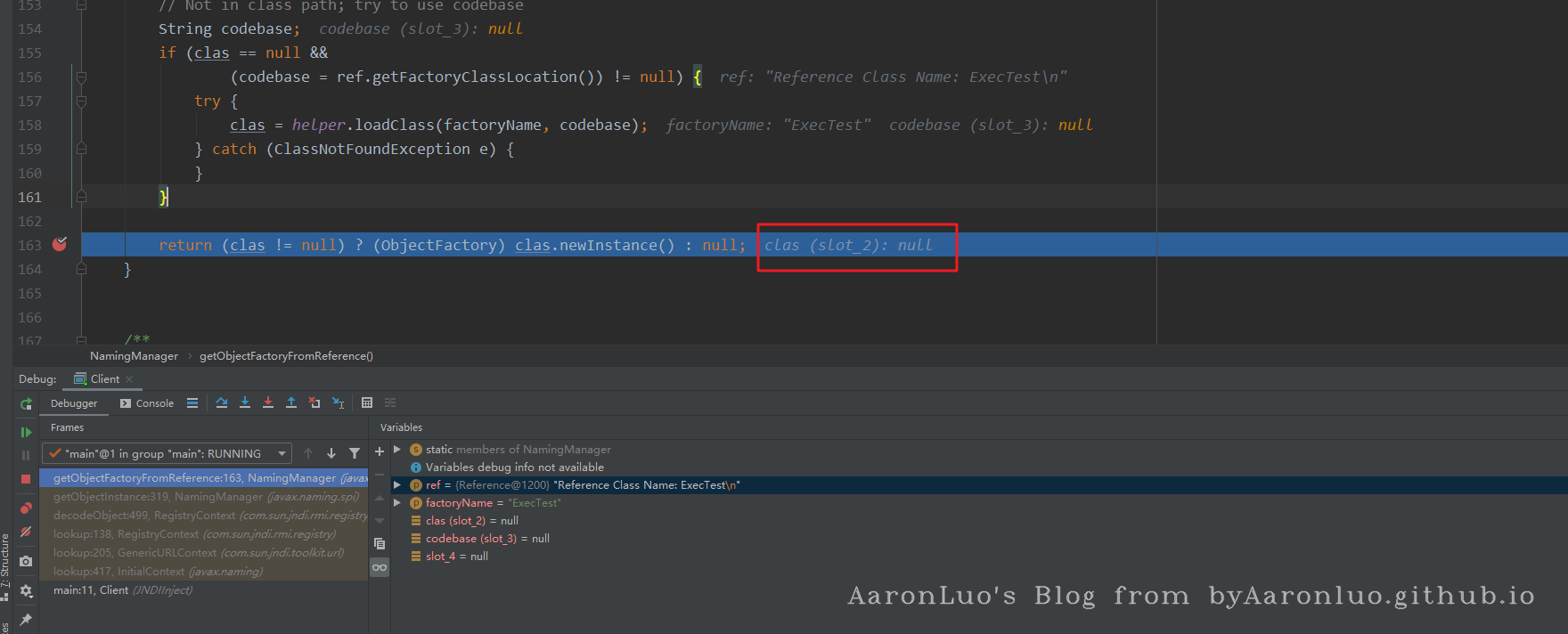This screenshot has width=1568, height=634.
Task: Stop the debug session with red square
Action: (26, 479)
